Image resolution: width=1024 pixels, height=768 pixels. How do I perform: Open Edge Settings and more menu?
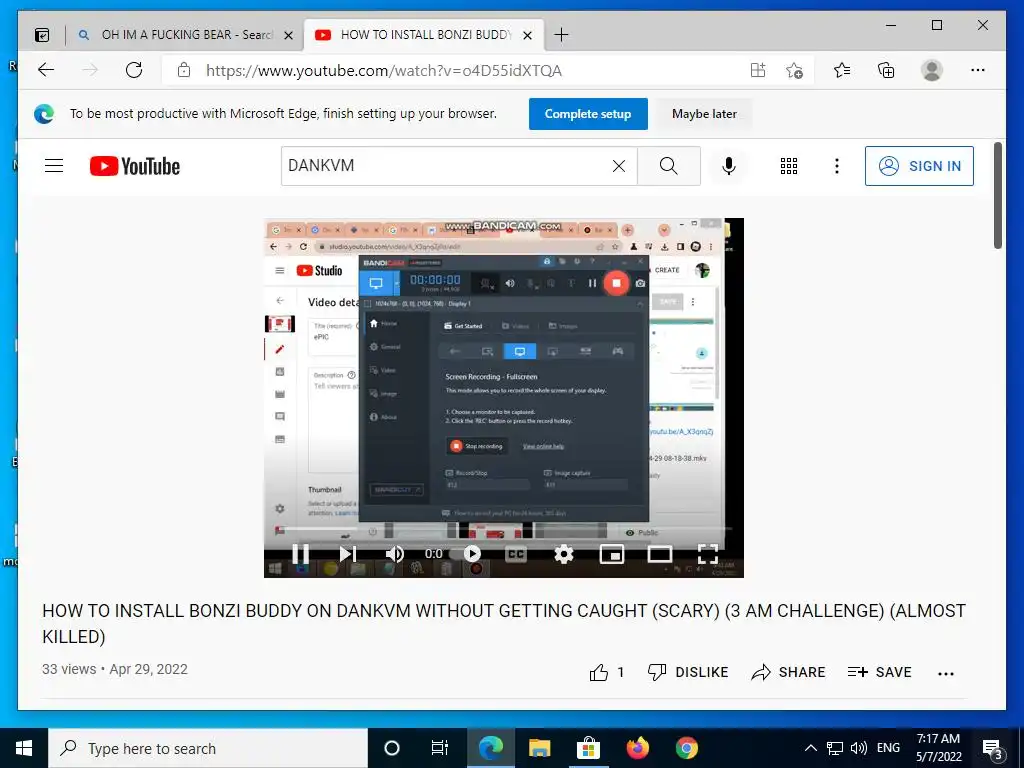(978, 70)
